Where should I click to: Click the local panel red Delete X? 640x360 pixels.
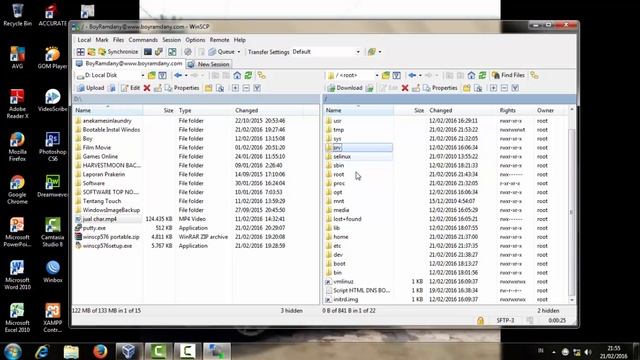tap(147, 88)
